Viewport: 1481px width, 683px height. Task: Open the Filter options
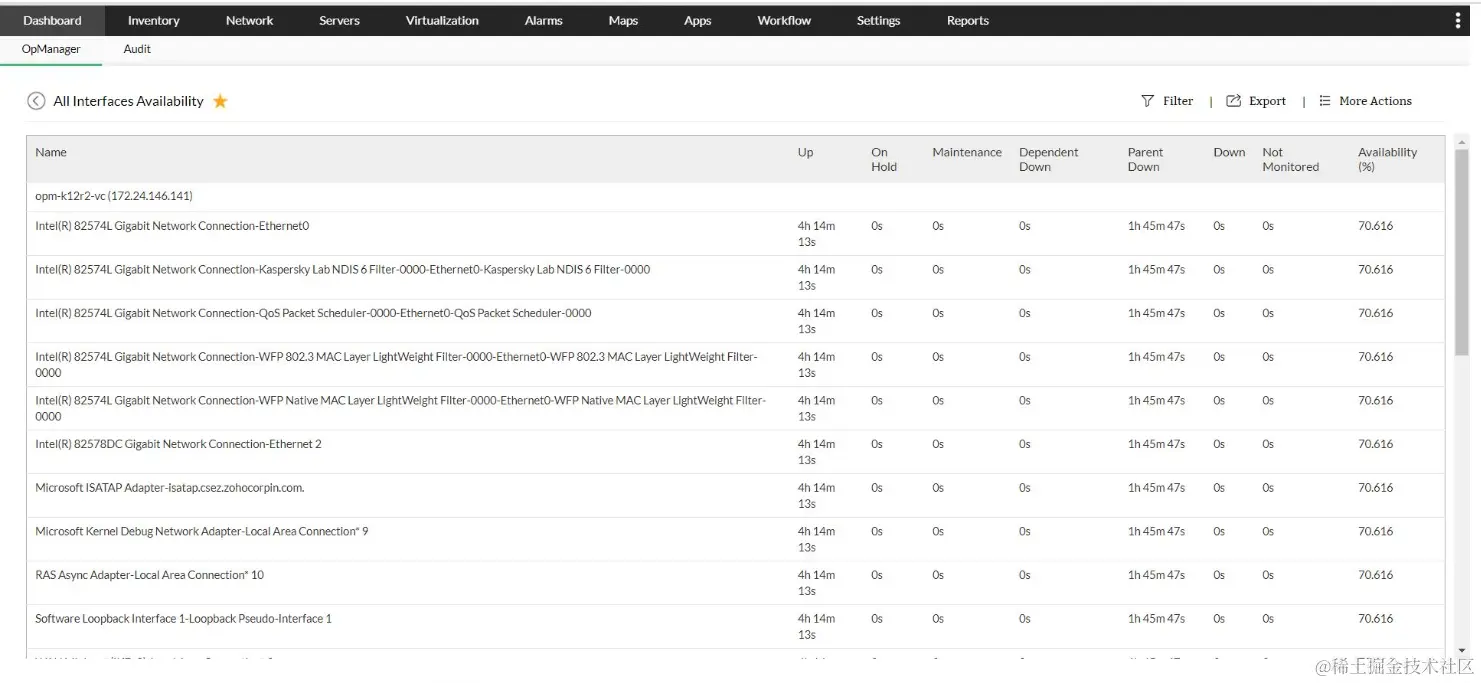[1166, 101]
